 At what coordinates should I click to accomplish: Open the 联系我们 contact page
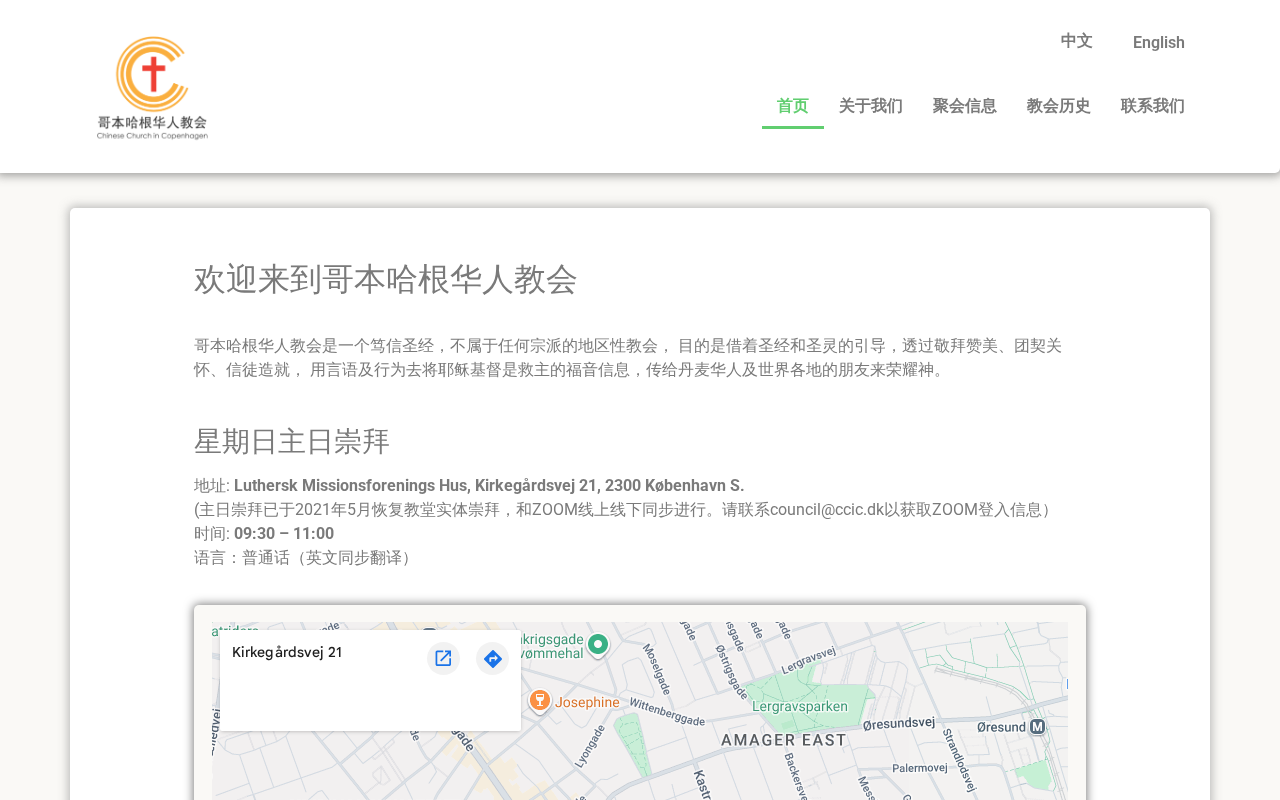coord(1152,106)
